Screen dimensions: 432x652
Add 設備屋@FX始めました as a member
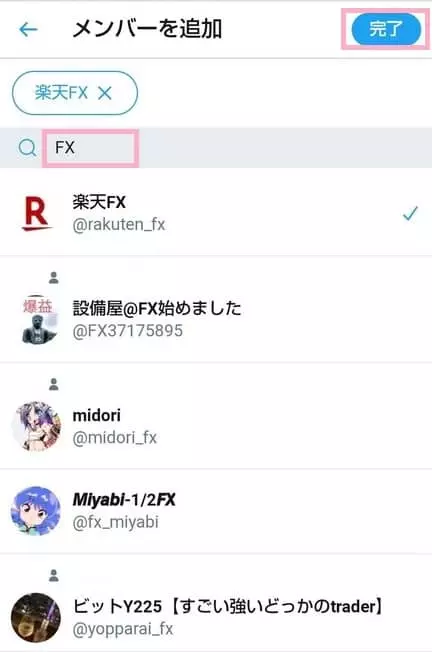tap(216, 309)
